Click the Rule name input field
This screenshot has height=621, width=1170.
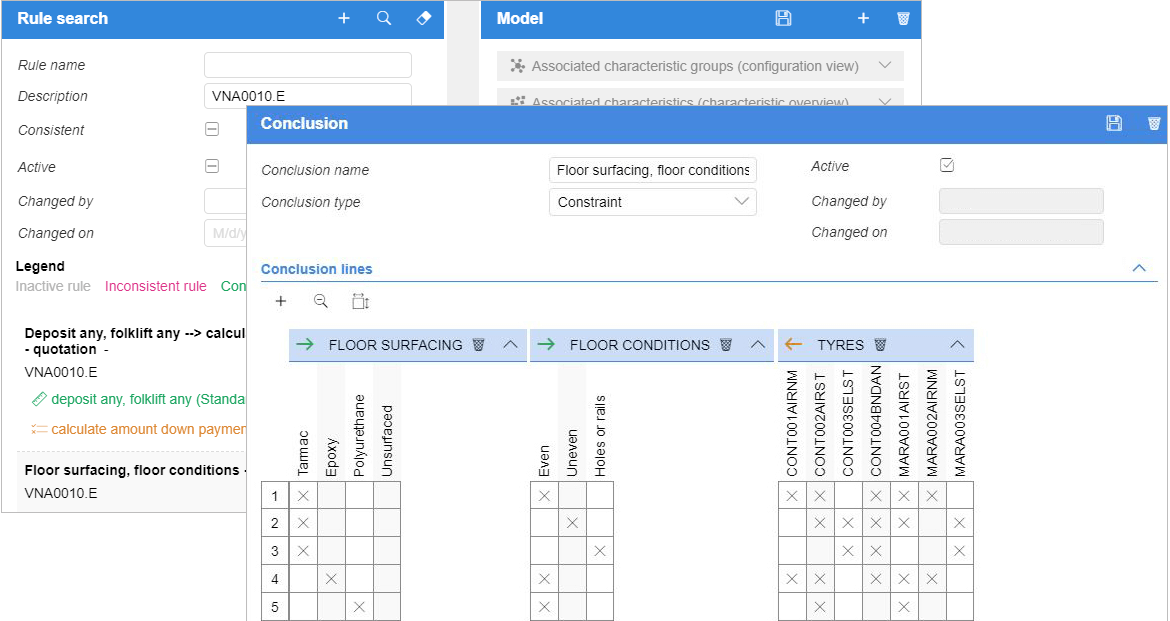[x=307, y=65]
